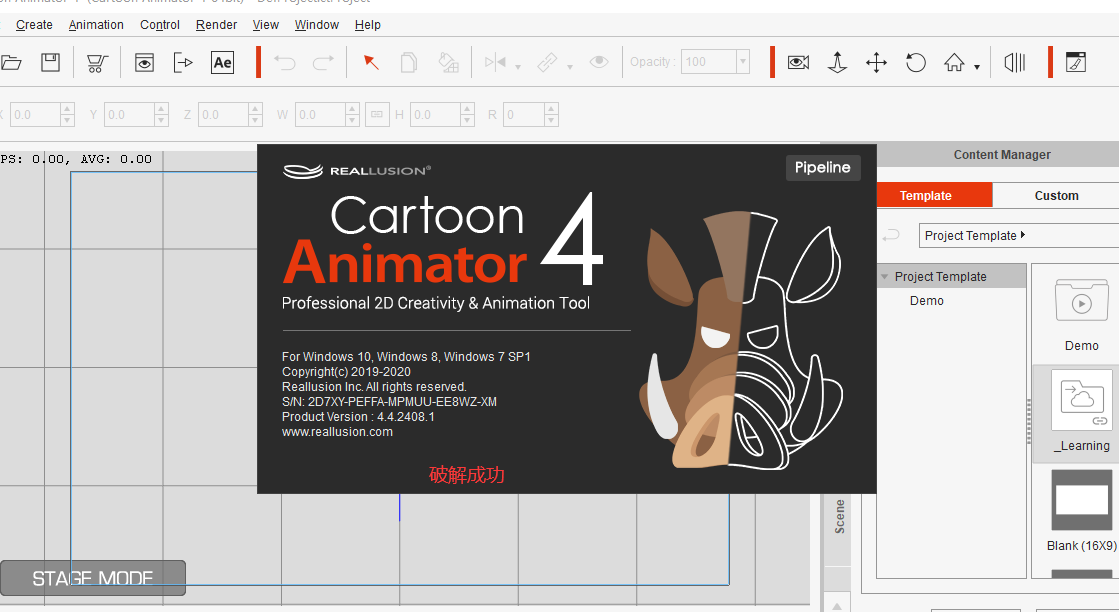Select the pan camera cross-arrows tool
The image size is (1119, 612).
tap(876, 63)
